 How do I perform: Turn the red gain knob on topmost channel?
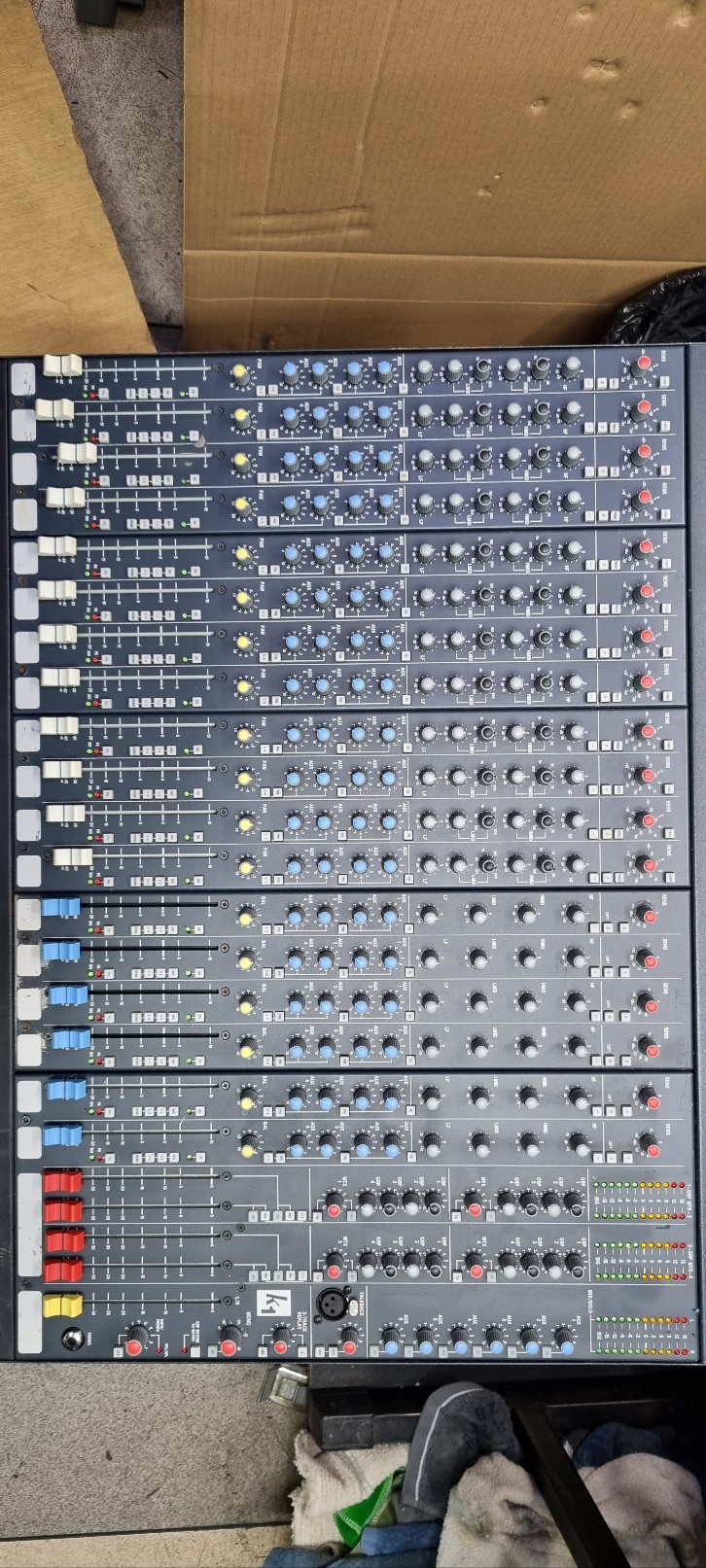pyautogui.click(x=642, y=366)
